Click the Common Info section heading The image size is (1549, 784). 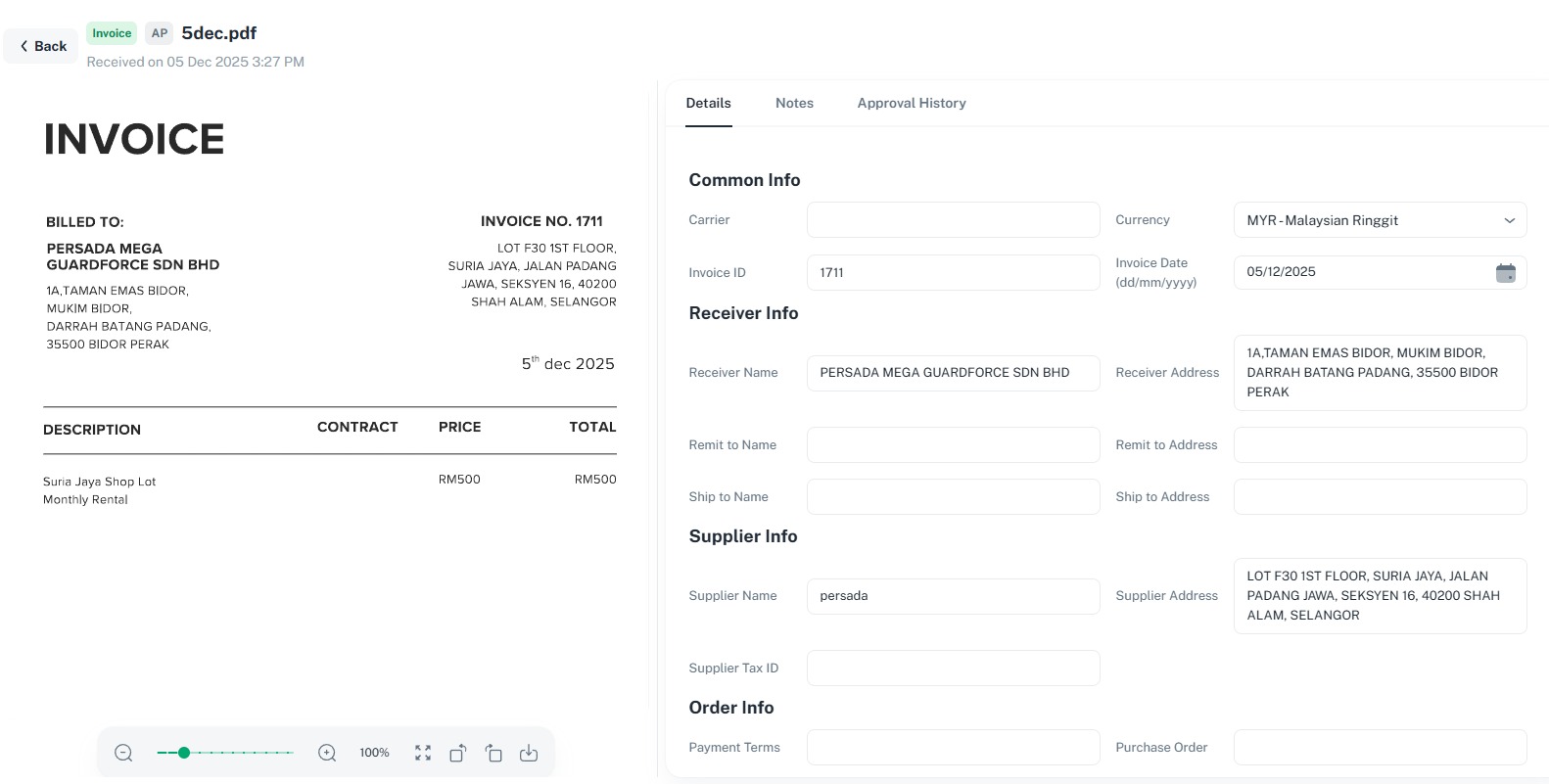pyautogui.click(x=744, y=180)
